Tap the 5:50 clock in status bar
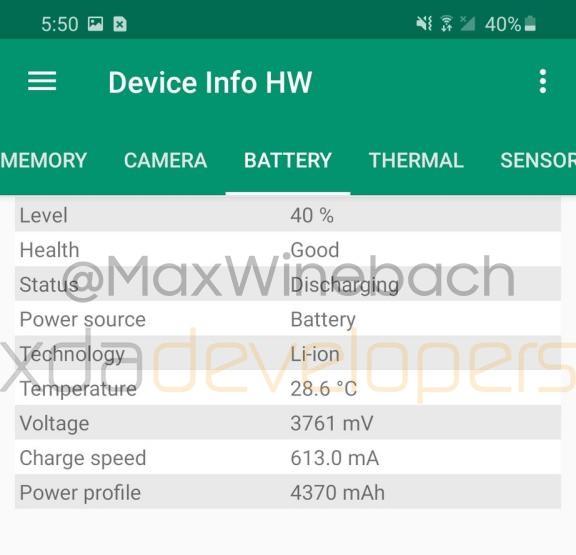 60,24
